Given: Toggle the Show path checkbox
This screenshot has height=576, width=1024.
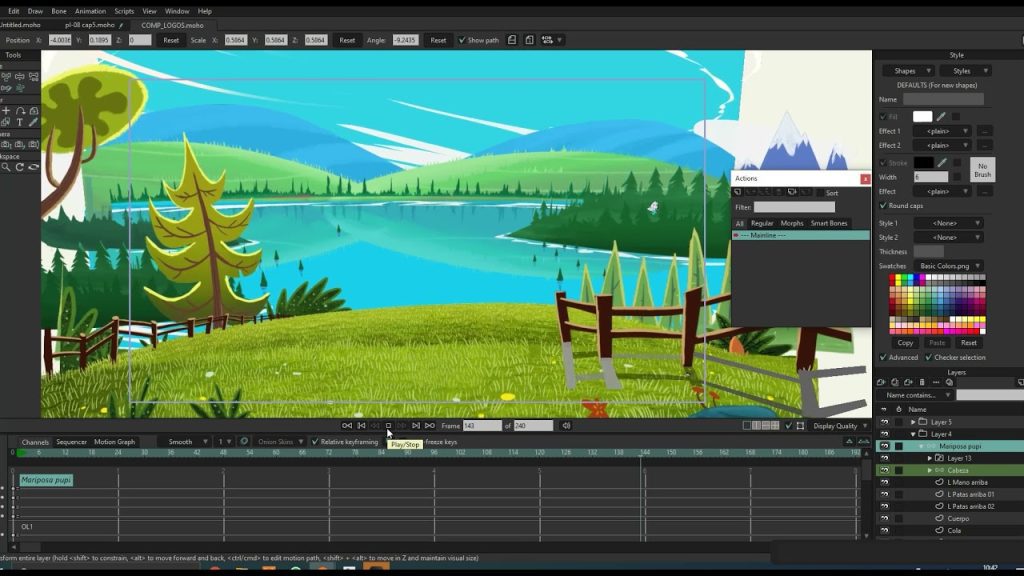Looking at the screenshot, I should click(x=462, y=40).
